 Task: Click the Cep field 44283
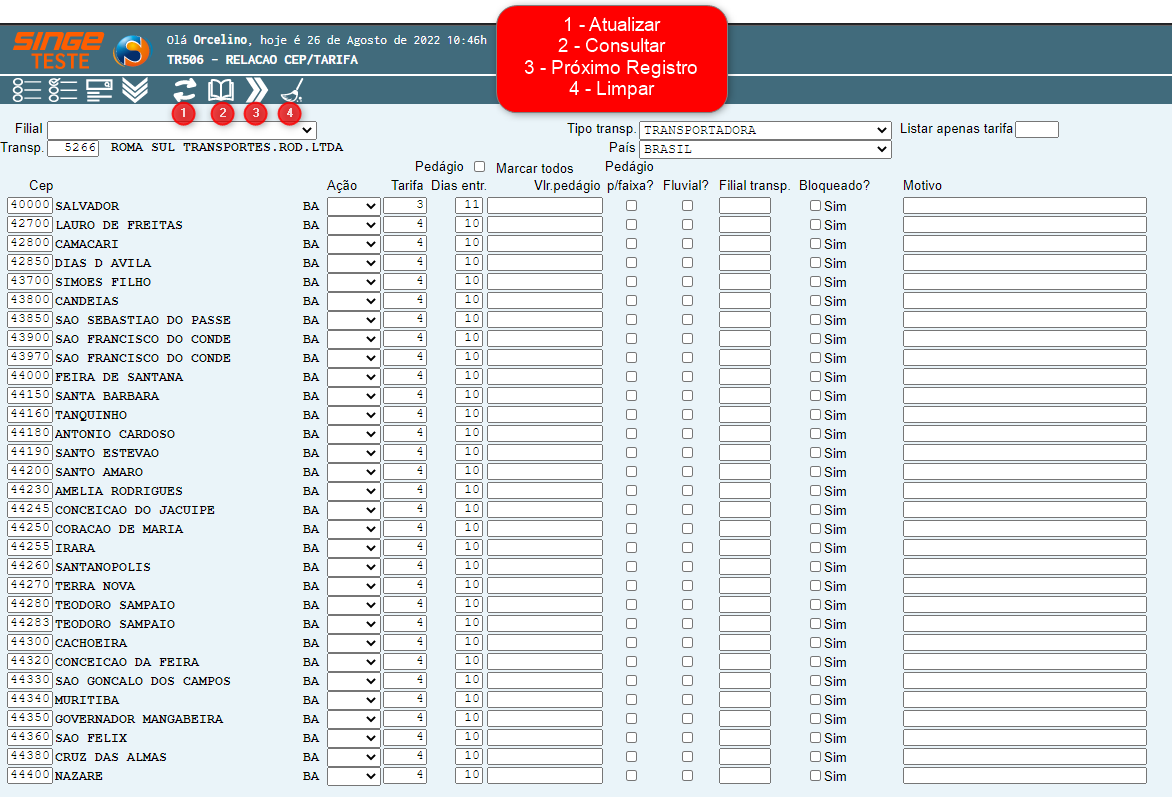point(30,623)
